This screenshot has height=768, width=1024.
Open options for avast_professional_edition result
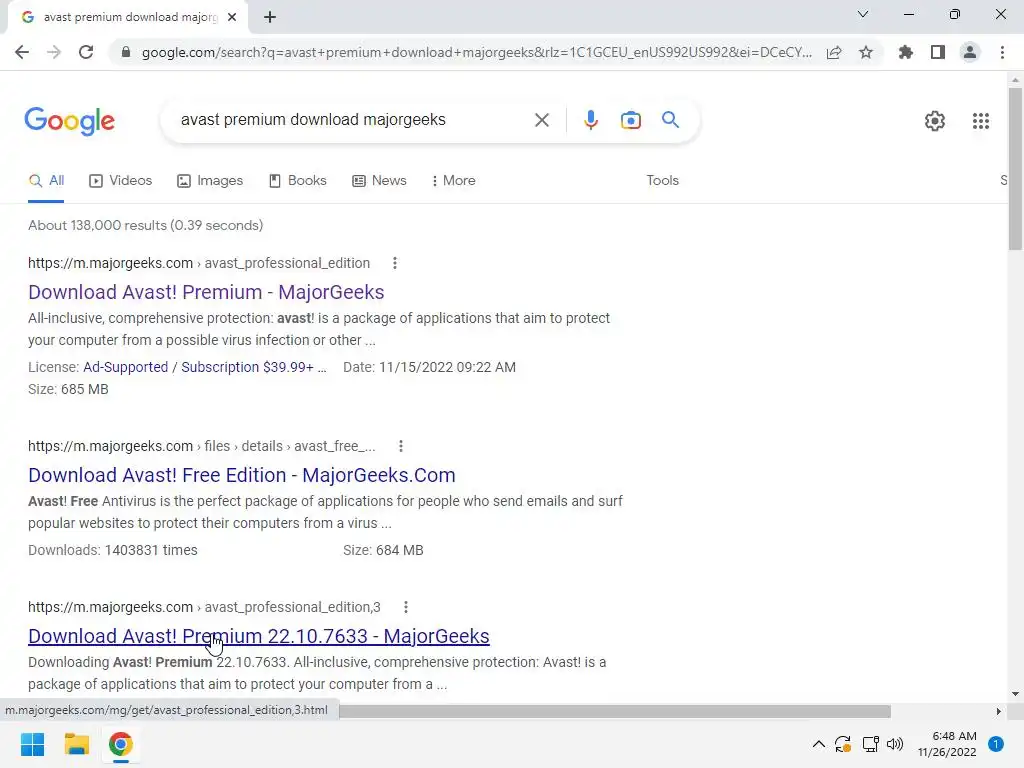(x=394, y=263)
